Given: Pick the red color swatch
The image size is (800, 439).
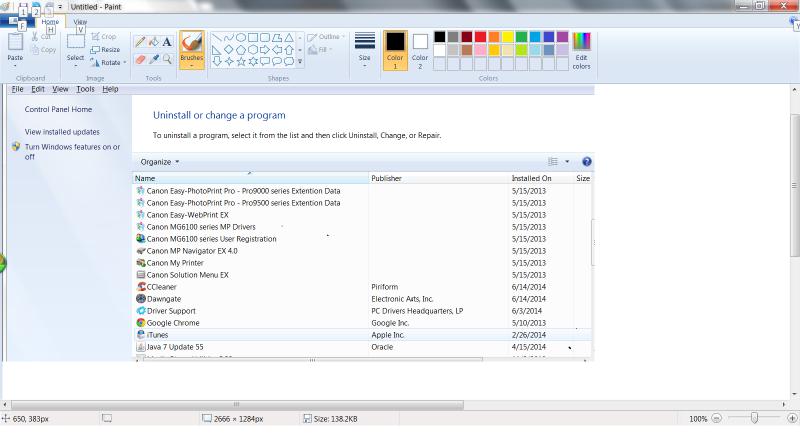Looking at the screenshot, I should coord(481,37).
